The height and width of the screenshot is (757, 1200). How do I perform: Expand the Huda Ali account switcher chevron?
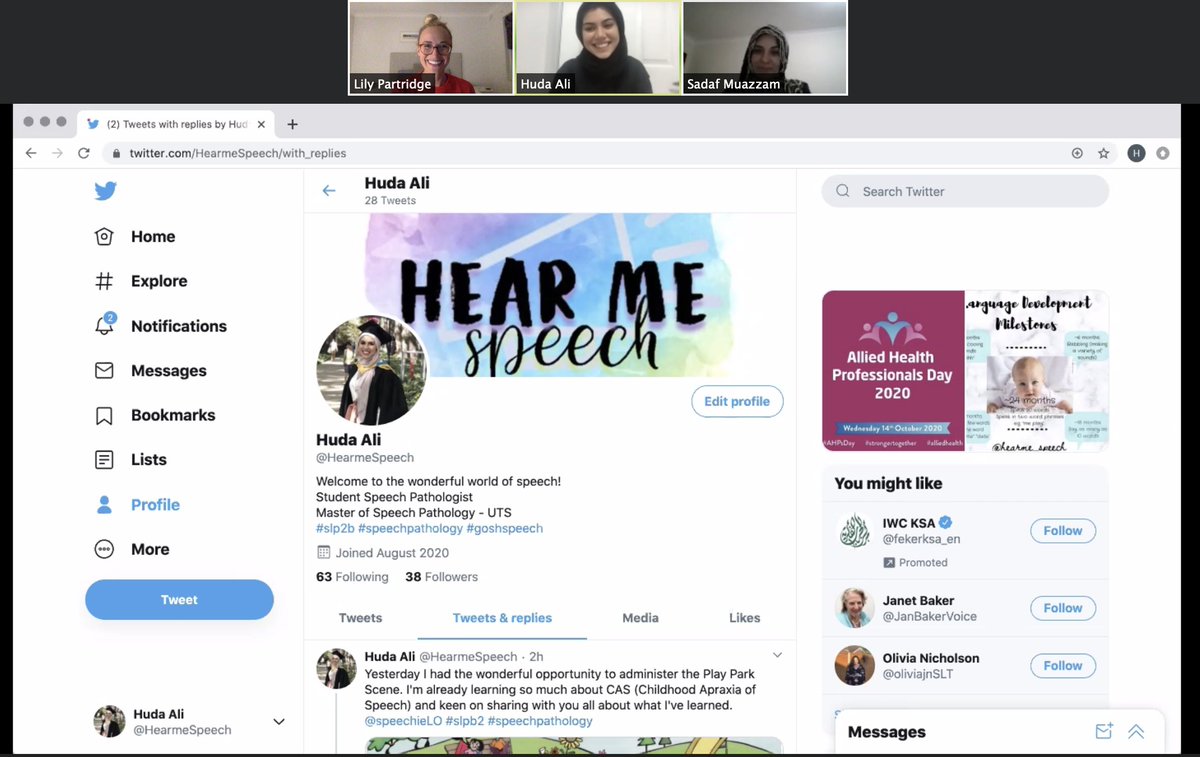coord(279,722)
